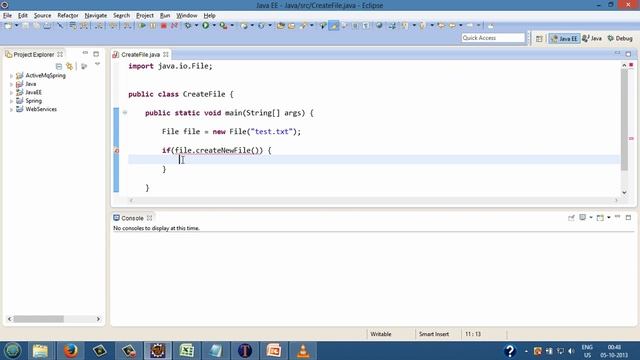Screen dimensions: 640x360
Task: Open the File menu
Action: point(7,16)
